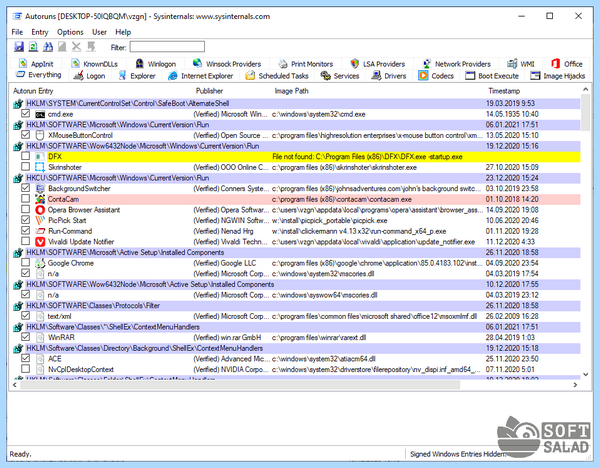The image size is (600, 468).
Task: Click the Properties toolbar icon
Action: pyautogui.click(x=62, y=47)
